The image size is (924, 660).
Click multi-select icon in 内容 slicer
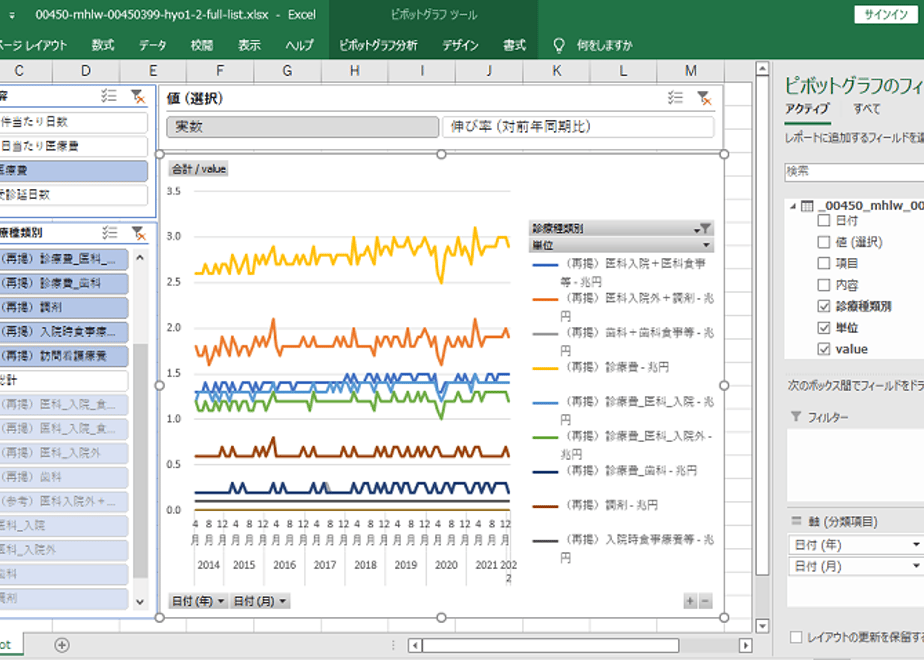point(109,95)
